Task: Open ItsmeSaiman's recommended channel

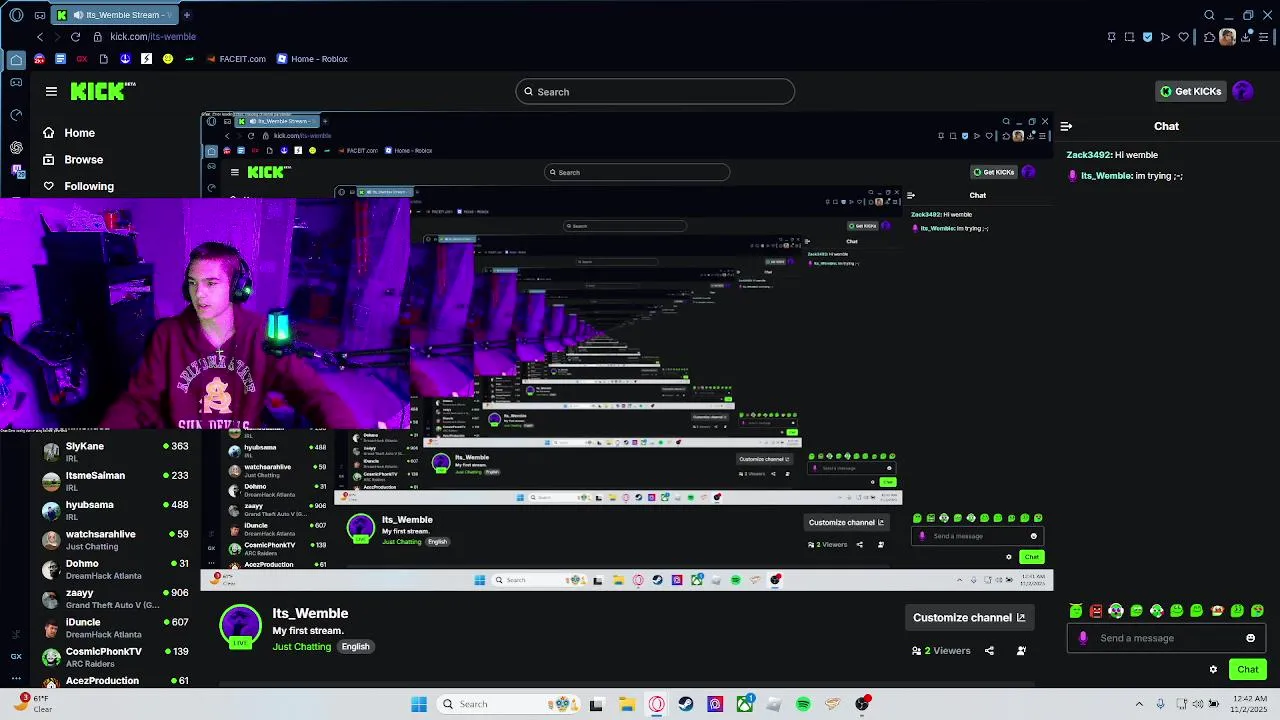Action: click(115, 481)
